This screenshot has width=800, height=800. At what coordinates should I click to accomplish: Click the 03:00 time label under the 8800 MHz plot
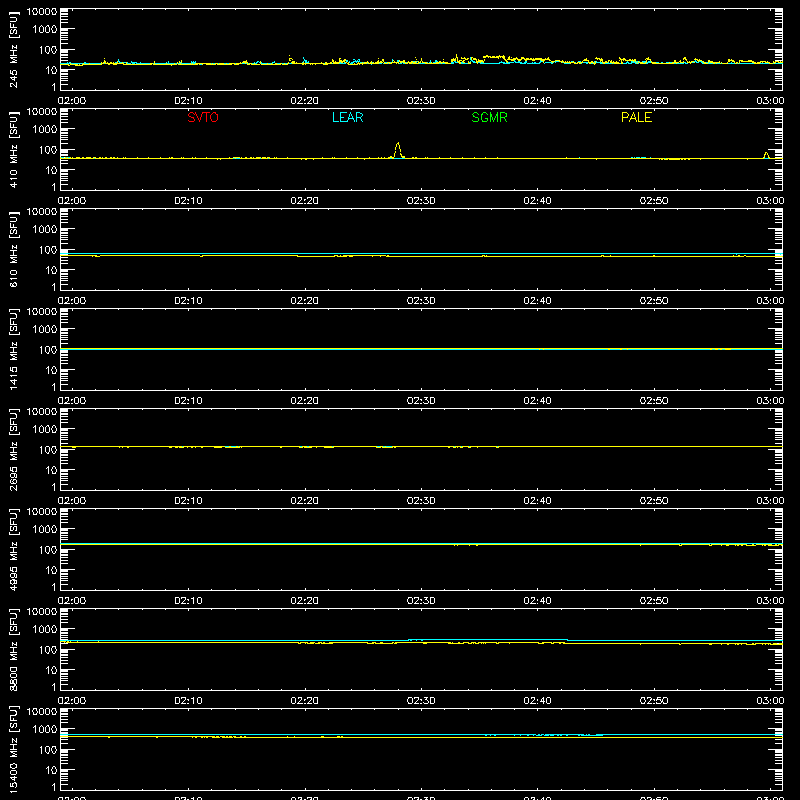coord(770,701)
